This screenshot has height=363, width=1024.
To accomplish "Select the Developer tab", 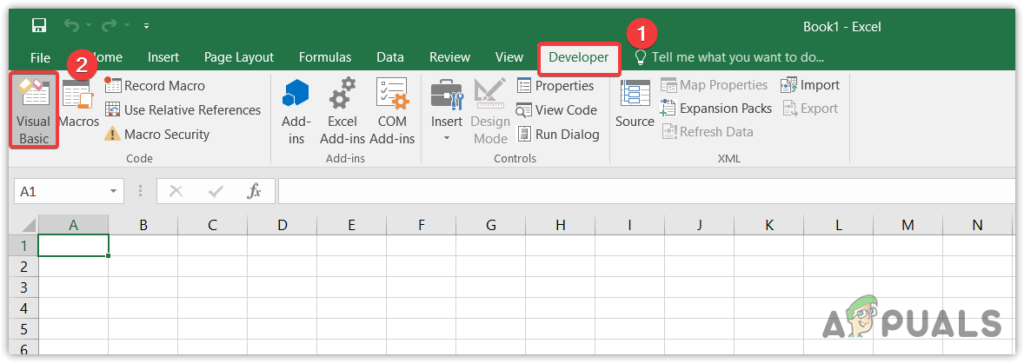I will (x=579, y=57).
